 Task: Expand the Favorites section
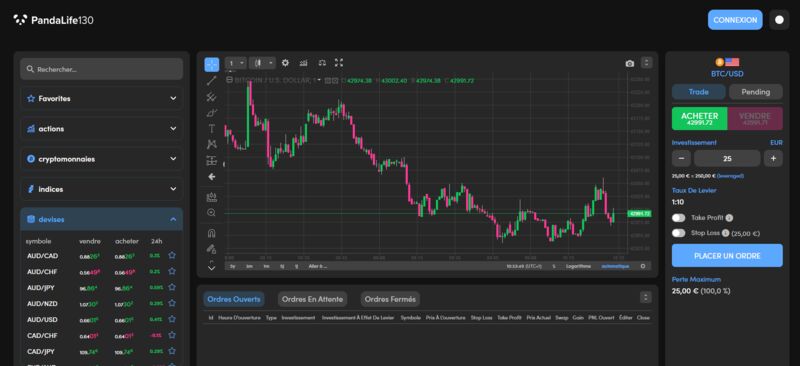[x=102, y=99]
